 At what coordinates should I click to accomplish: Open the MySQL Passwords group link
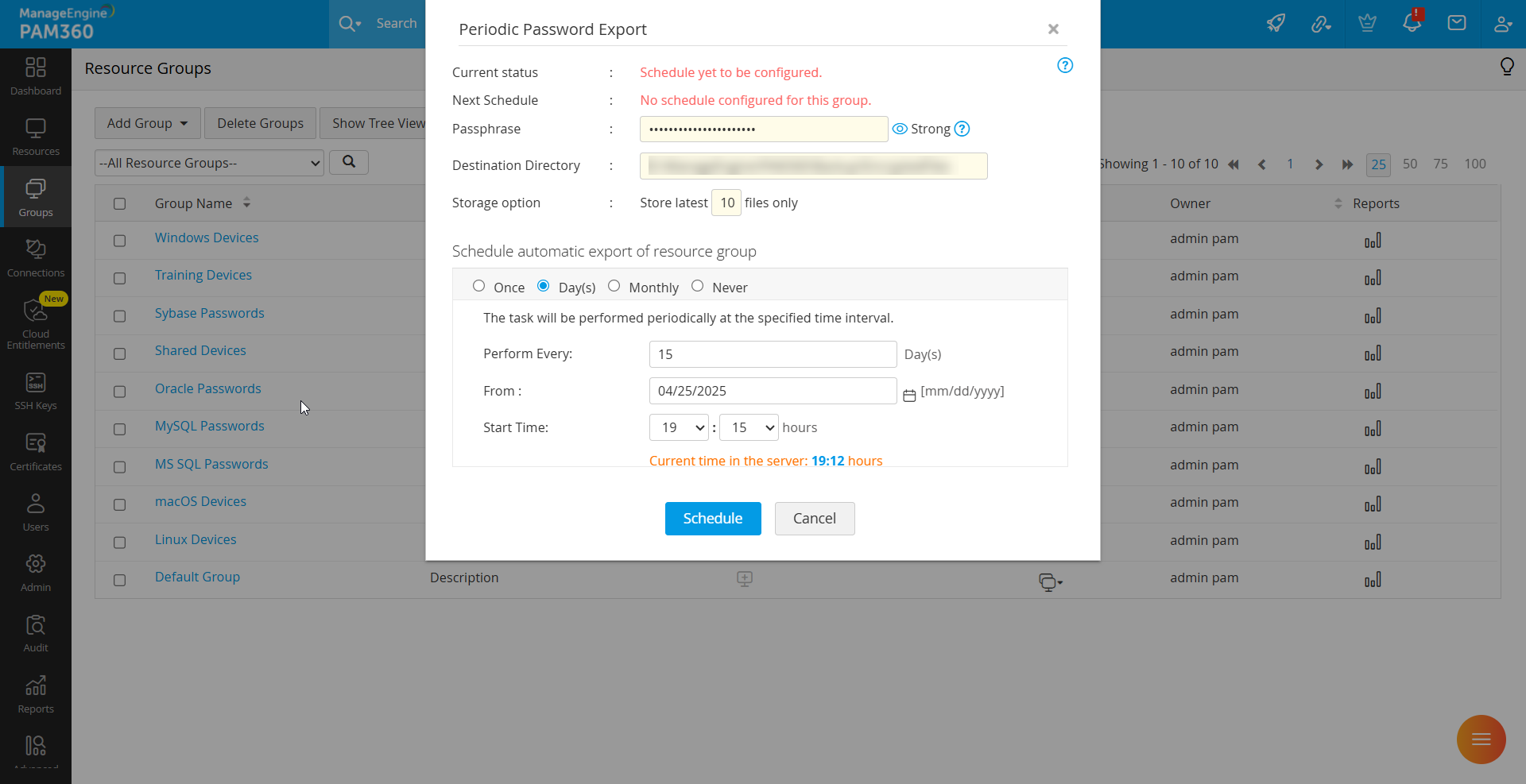tap(209, 426)
